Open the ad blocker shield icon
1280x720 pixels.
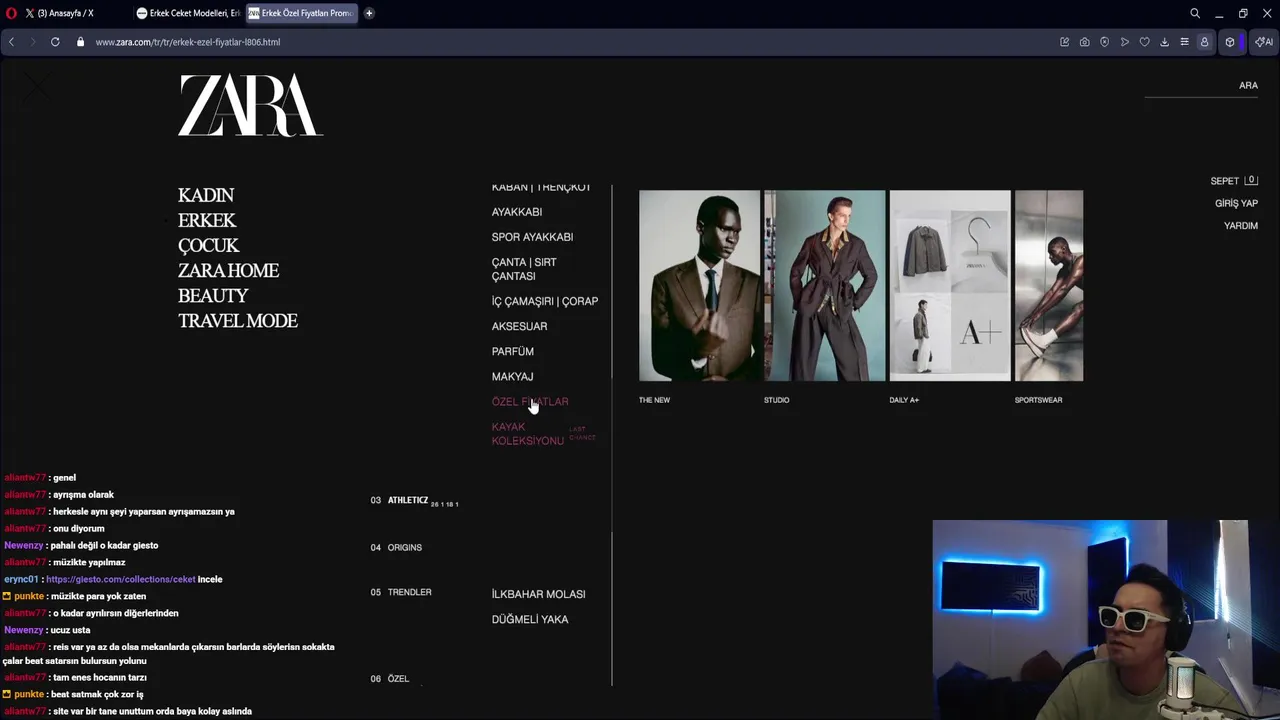pos(1104,42)
